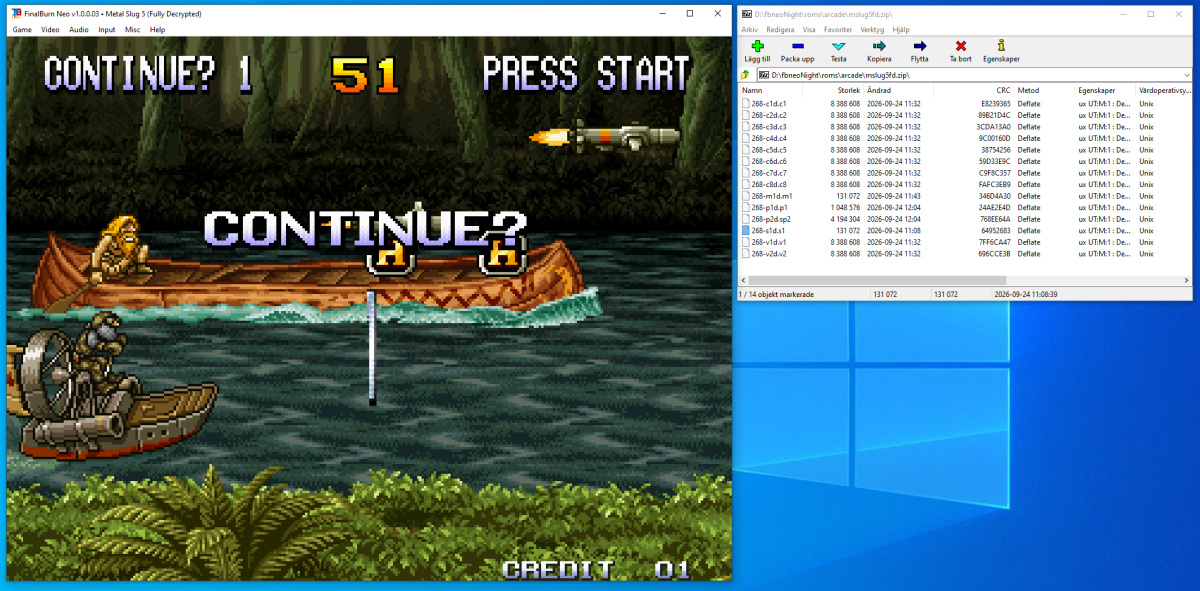This screenshot has height=591, width=1200.
Task: Run the Testa archive test tool
Action: [838, 46]
